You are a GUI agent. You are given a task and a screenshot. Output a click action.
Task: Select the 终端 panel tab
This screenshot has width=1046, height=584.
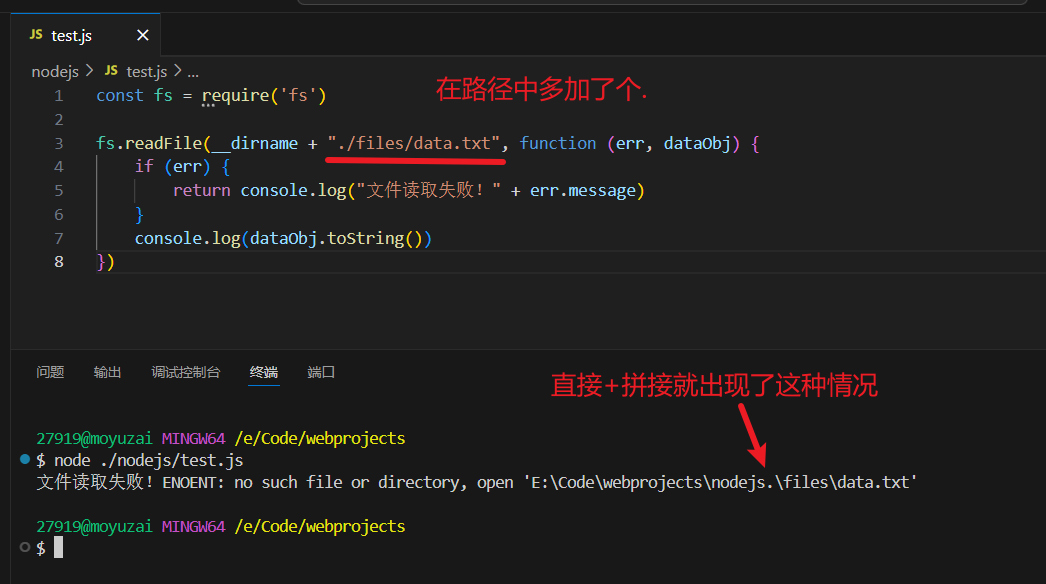click(264, 372)
